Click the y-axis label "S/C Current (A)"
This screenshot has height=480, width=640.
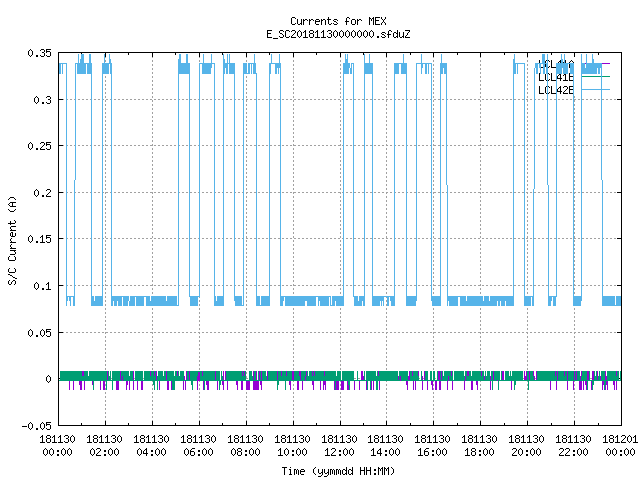pyautogui.click(x=12, y=241)
